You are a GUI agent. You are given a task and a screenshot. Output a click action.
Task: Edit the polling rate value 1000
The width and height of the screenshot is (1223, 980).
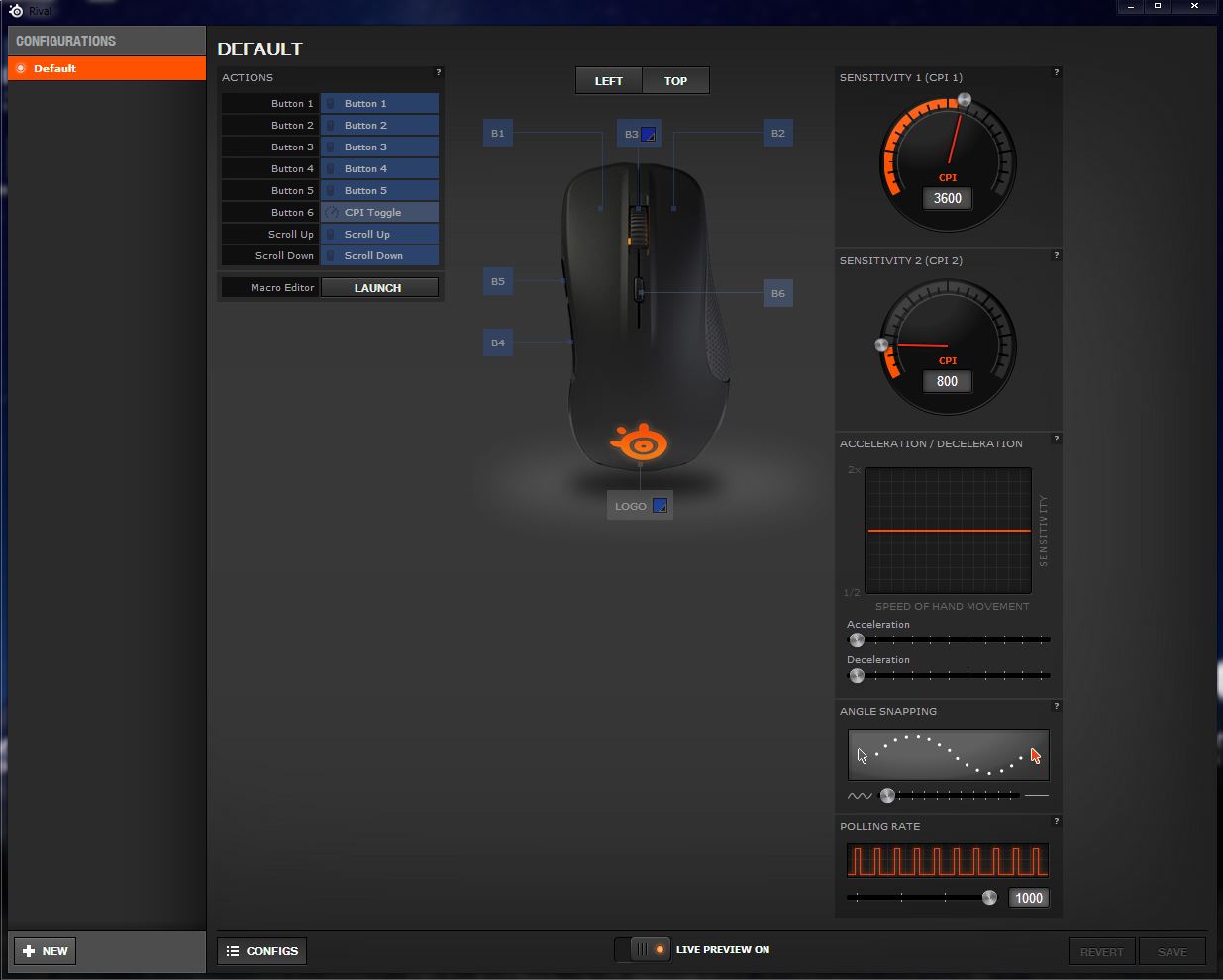click(x=1029, y=898)
